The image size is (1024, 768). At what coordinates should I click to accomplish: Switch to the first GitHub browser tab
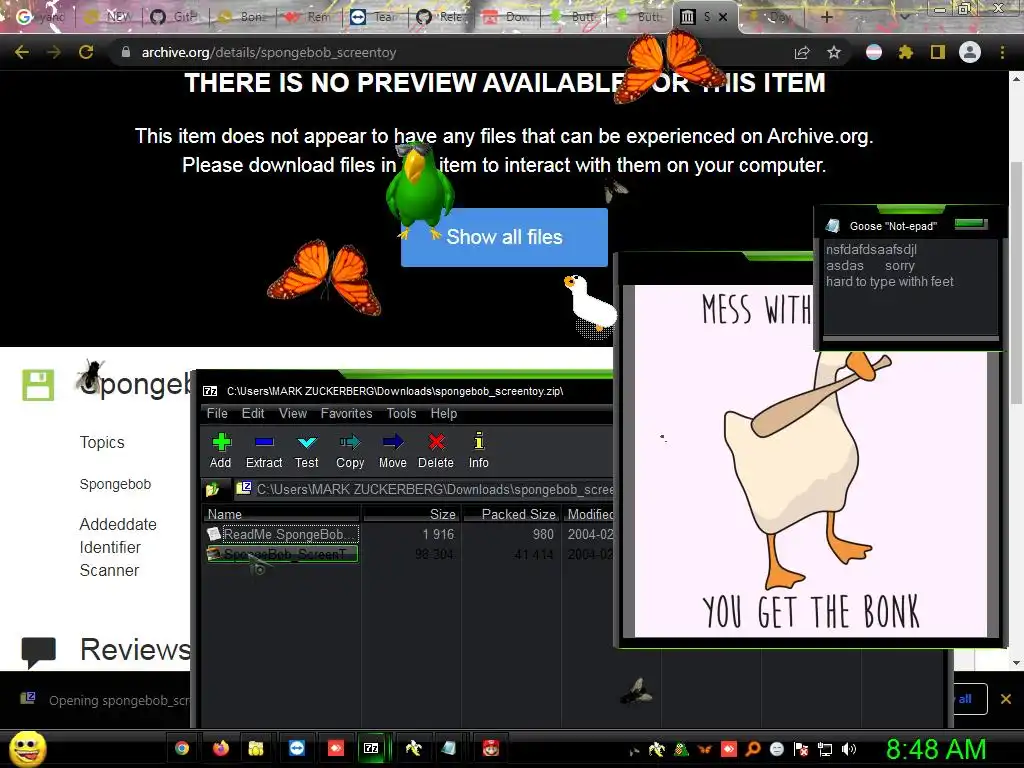tap(175, 16)
